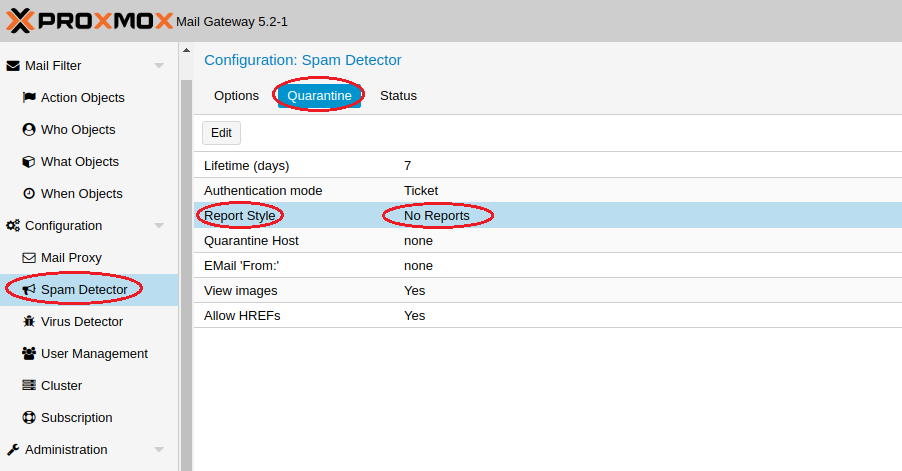Select the View images row

[548, 290]
